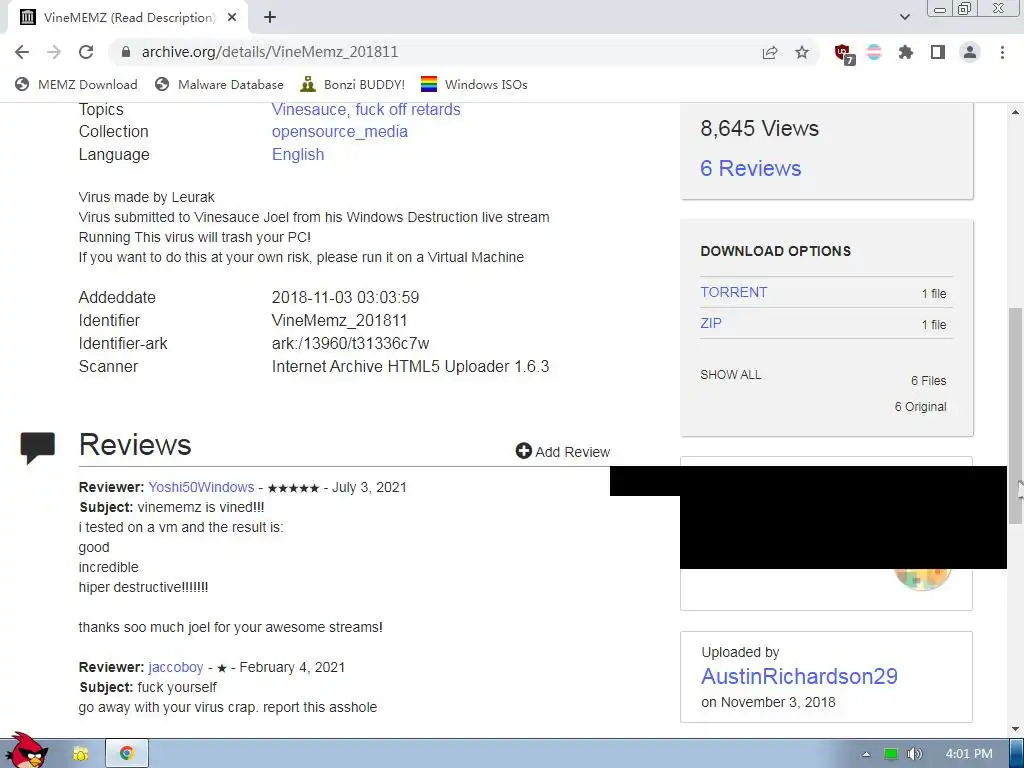Open the MEMZ Download bookmark
This screenshot has height=768, width=1024.
click(76, 84)
